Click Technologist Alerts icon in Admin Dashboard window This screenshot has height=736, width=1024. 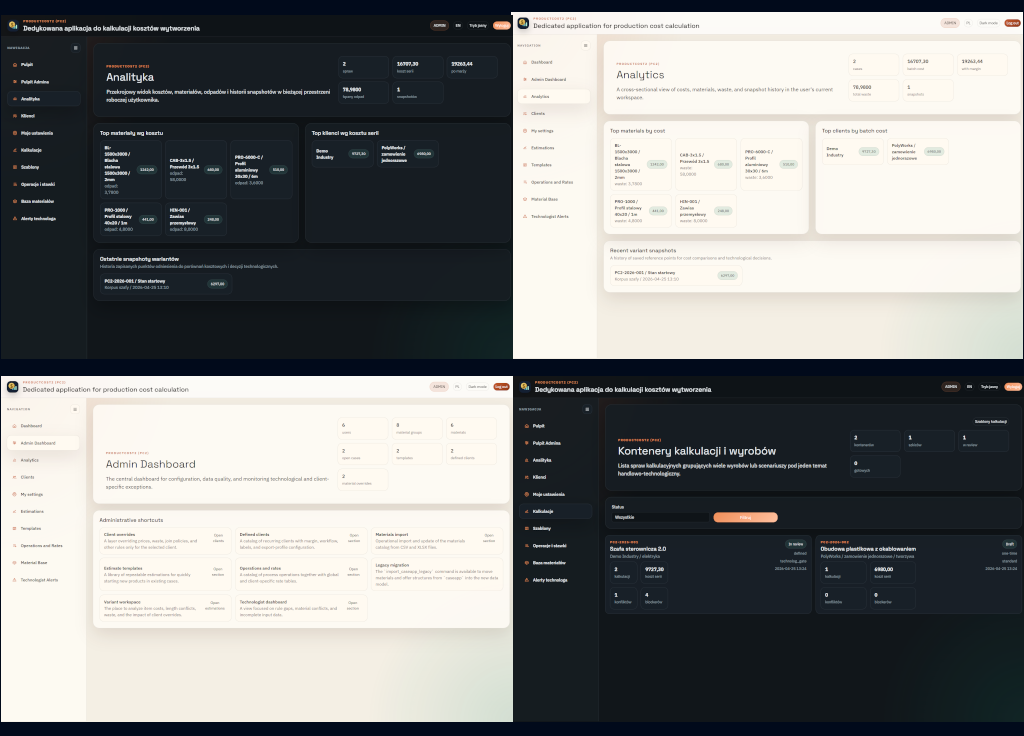[x=14, y=580]
